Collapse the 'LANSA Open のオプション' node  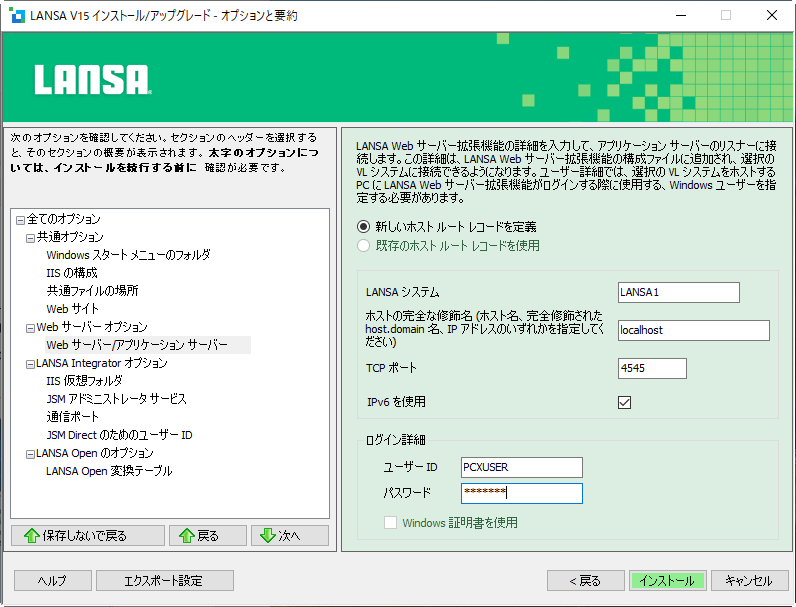coord(30,454)
